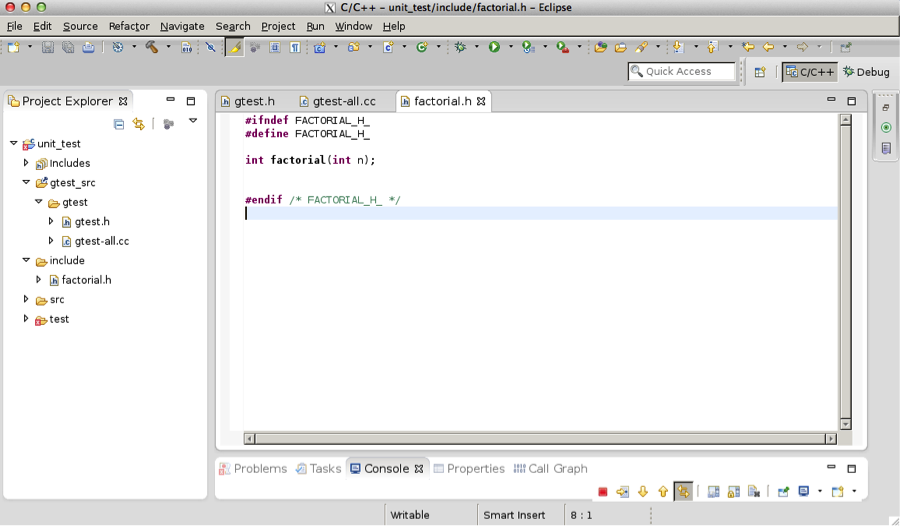The image size is (900, 526).
Task: Open the Call Graph view tab
Action: (550, 469)
